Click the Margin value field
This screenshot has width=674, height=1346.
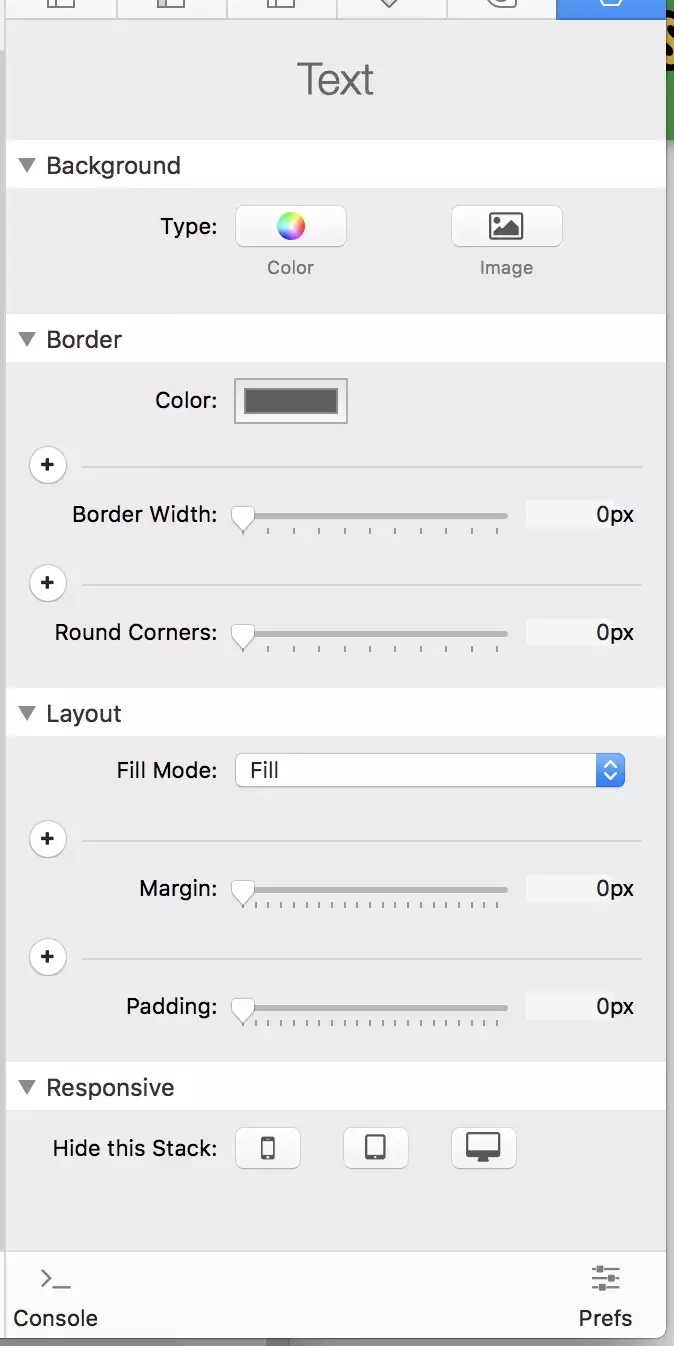pos(581,888)
